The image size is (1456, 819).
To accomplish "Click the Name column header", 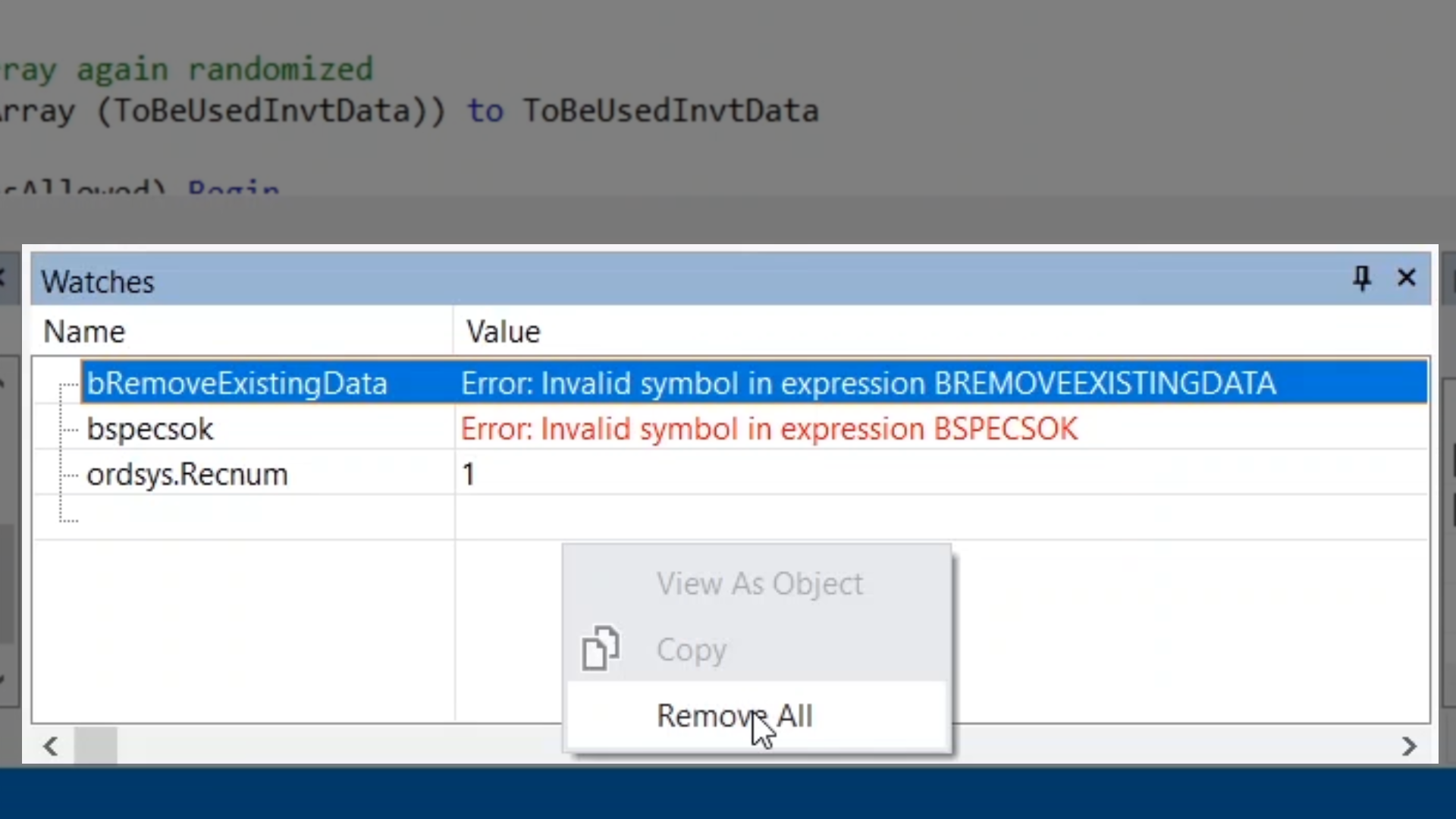I will tap(84, 332).
